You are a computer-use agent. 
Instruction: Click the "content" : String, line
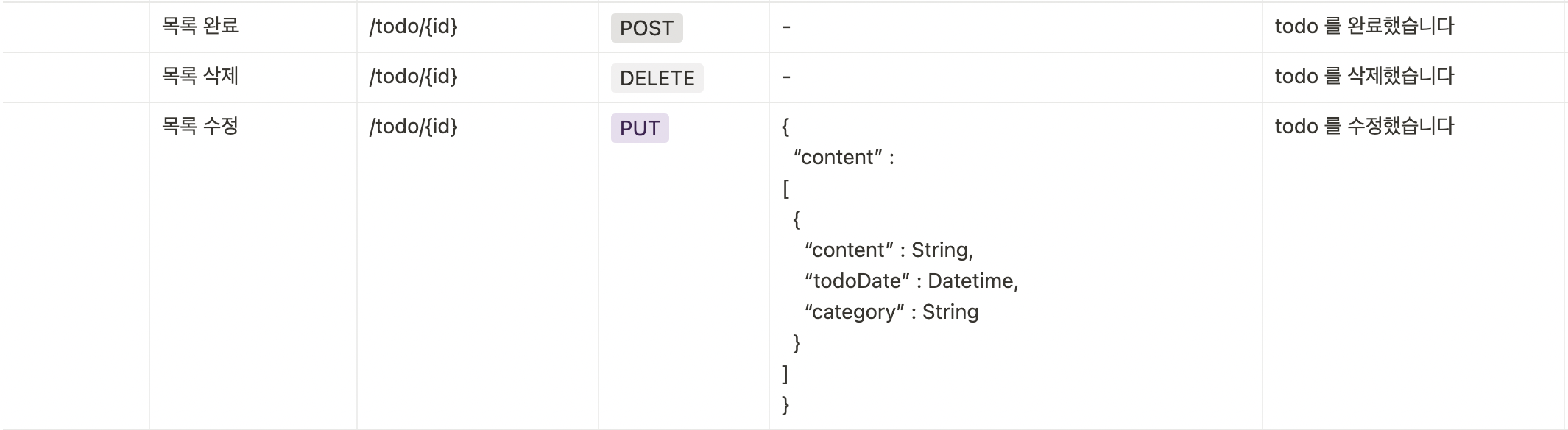[x=889, y=250]
